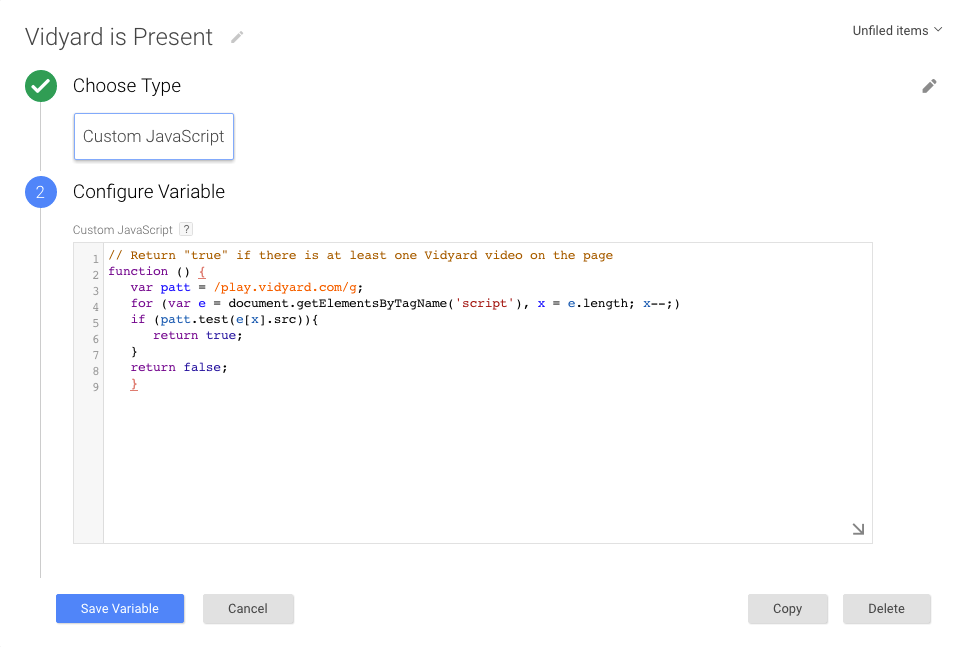Delete this variable
Screen dimensions: 969x647
[x=886, y=609]
